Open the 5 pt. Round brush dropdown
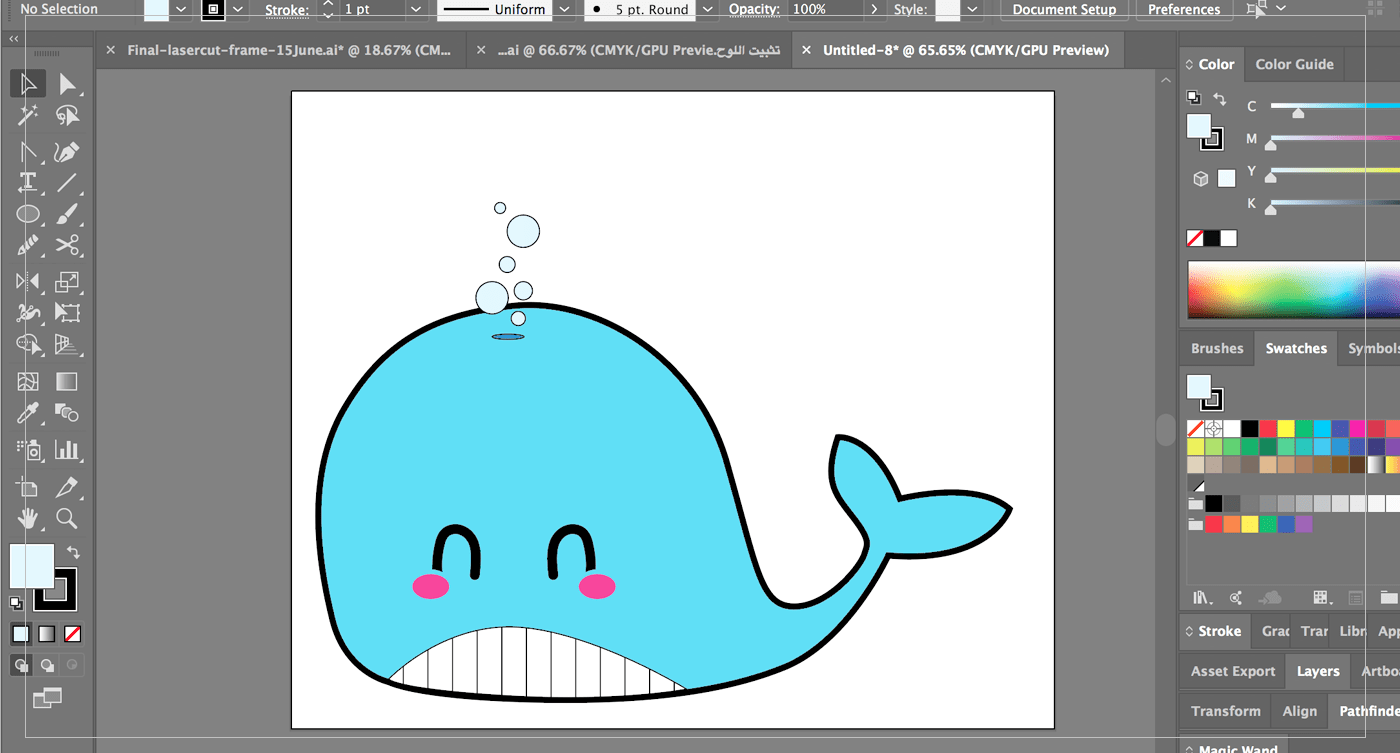The height and width of the screenshot is (753, 1400). [x=707, y=9]
